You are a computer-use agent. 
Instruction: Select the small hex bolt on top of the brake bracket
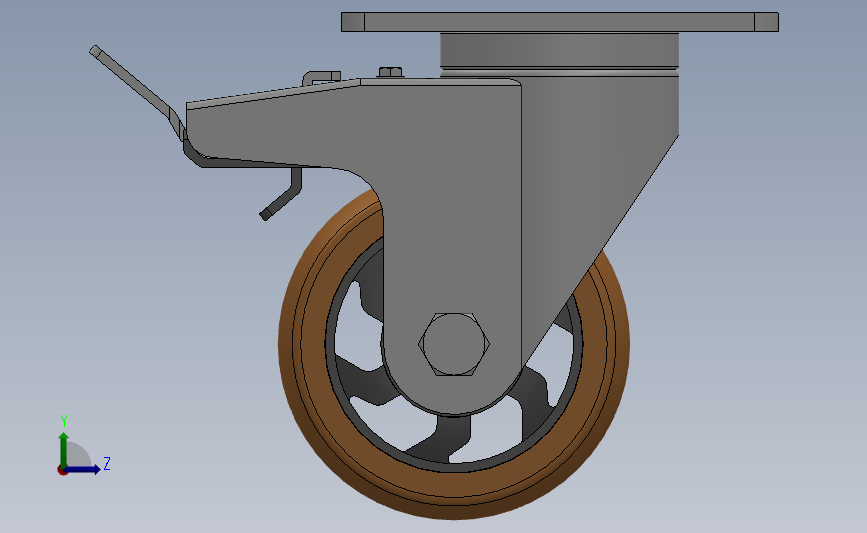(391, 72)
